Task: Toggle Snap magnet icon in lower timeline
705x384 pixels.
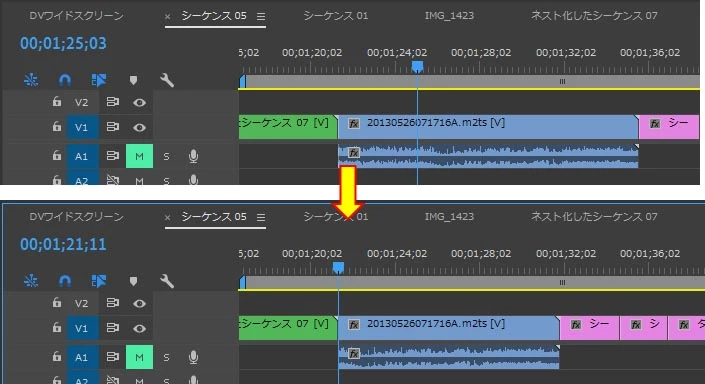Action: click(x=65, y=281)
